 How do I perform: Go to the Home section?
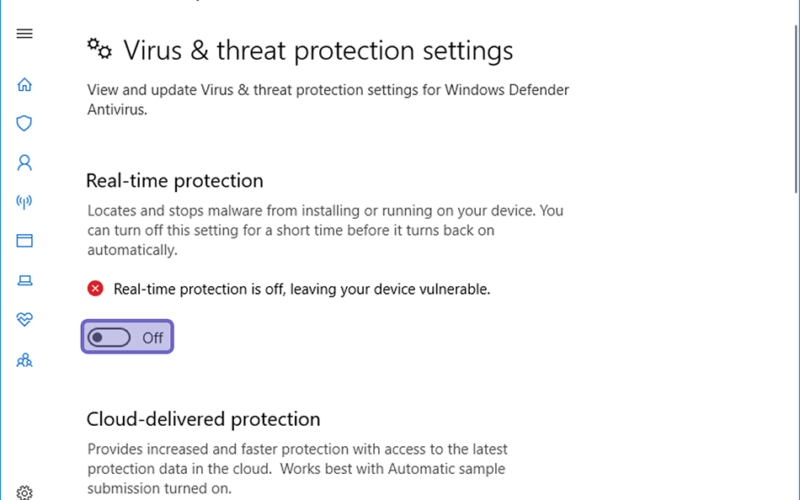[24, 84]
